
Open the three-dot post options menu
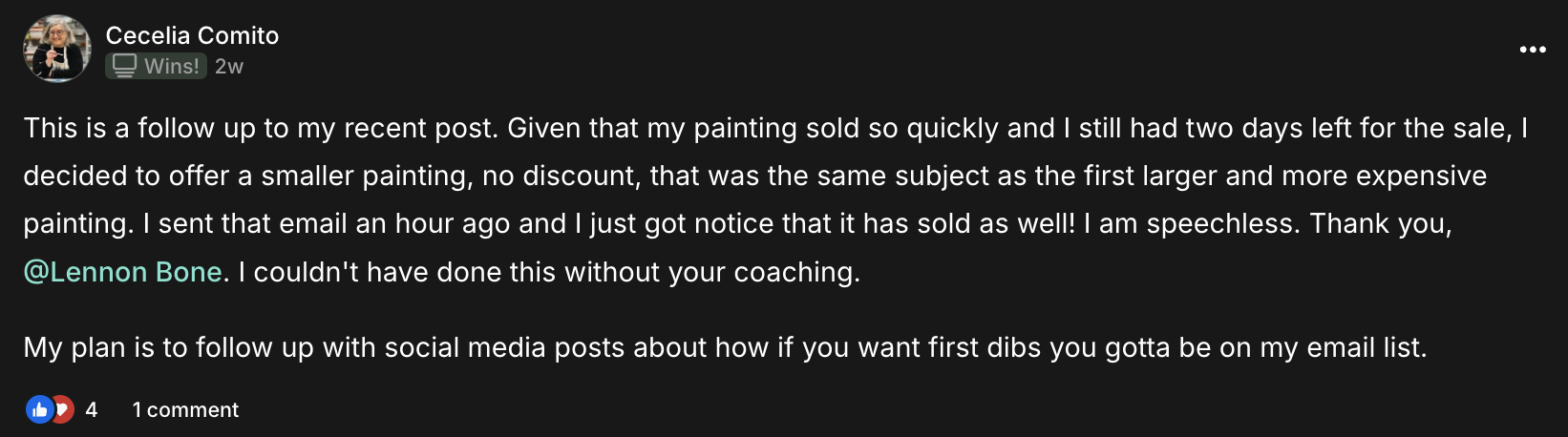pos(1532,50)
